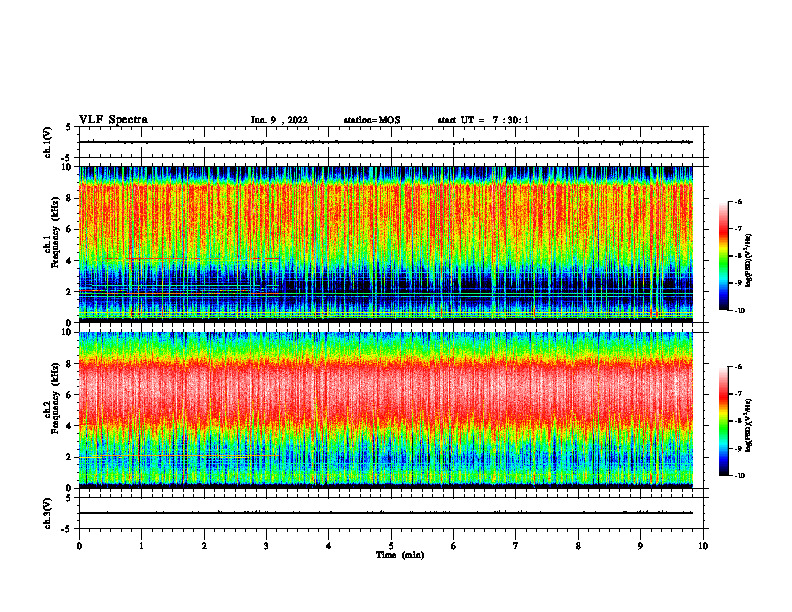
Task: Select the "start UT = 7 :30: 1" text
Action: [483, 120]
